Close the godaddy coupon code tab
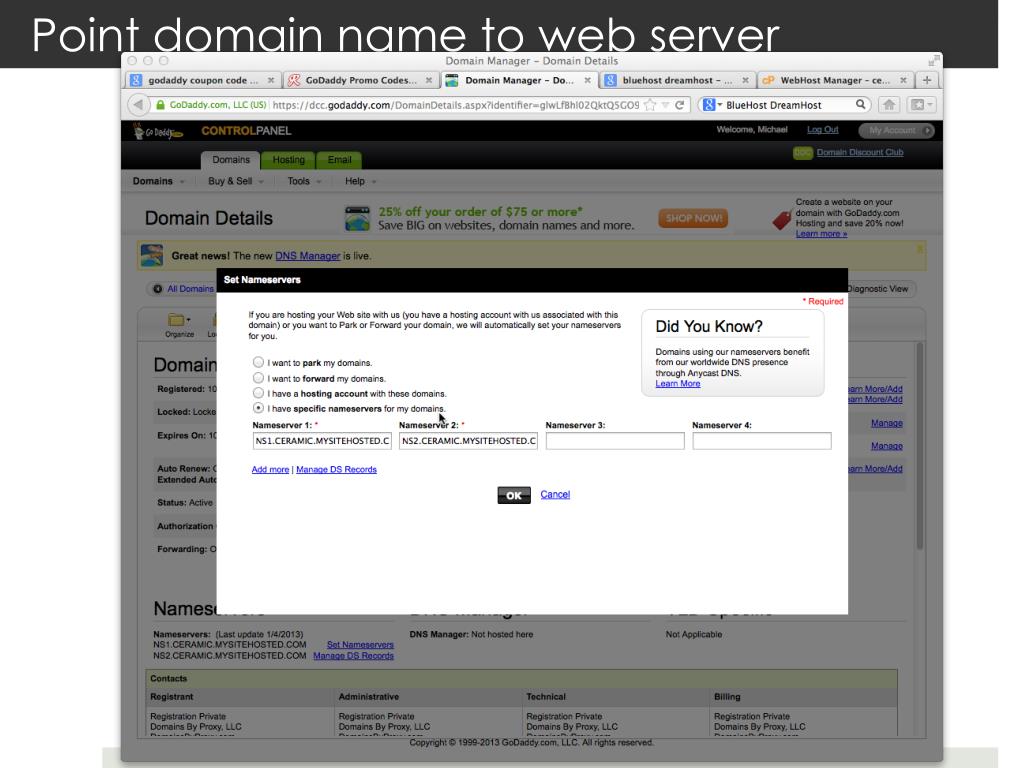Screen dimensions: 1024x768 pos(271,80)
